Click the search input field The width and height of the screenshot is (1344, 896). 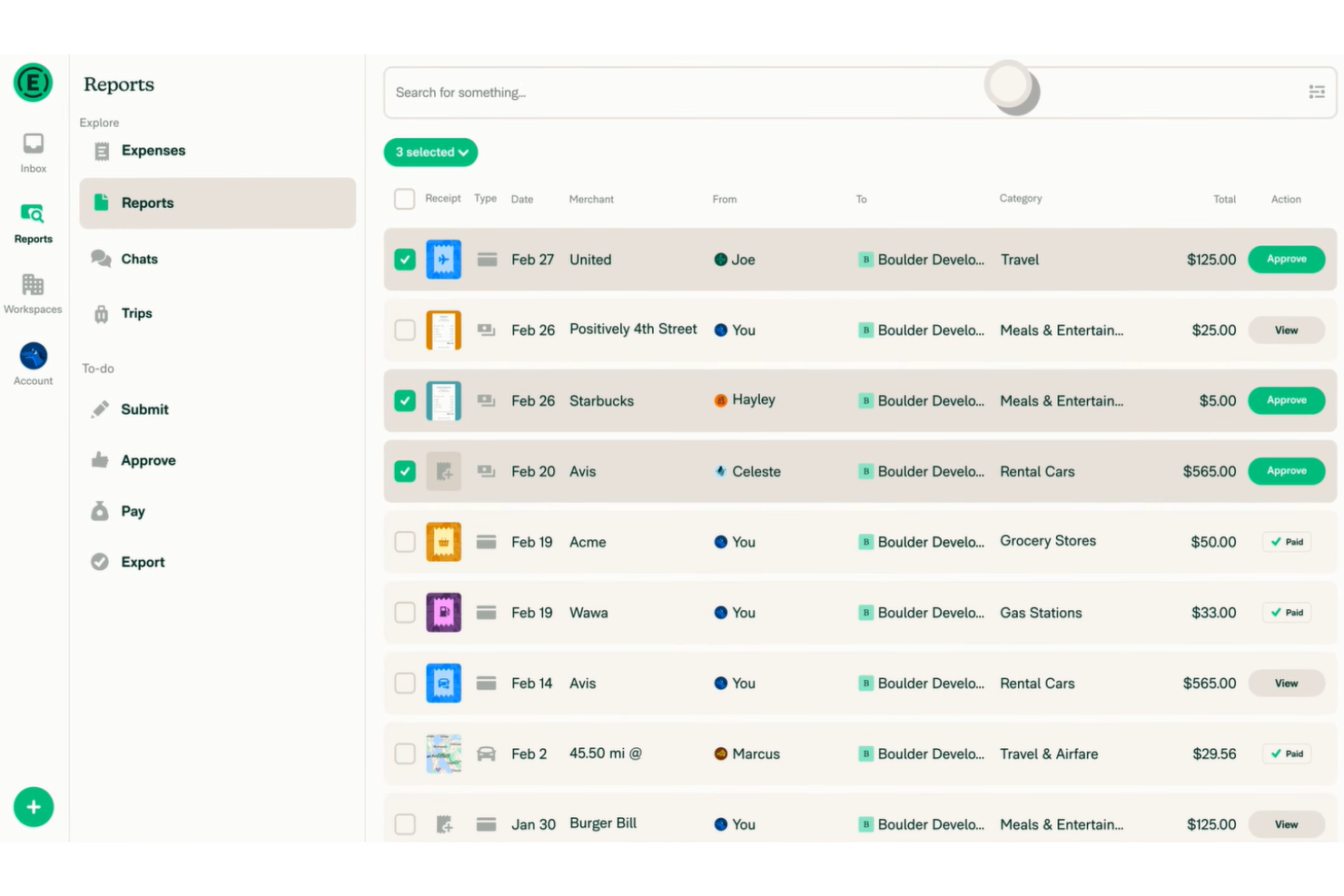[x=636, y=92]
